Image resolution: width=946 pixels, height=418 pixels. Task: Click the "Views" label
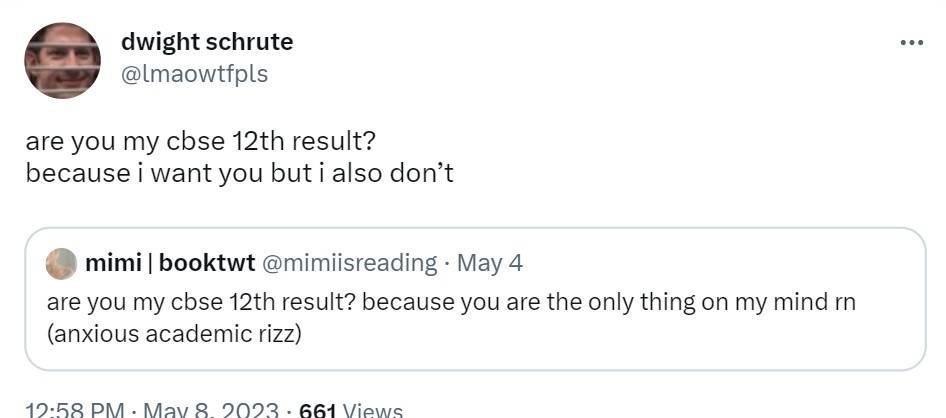[372, 410]
